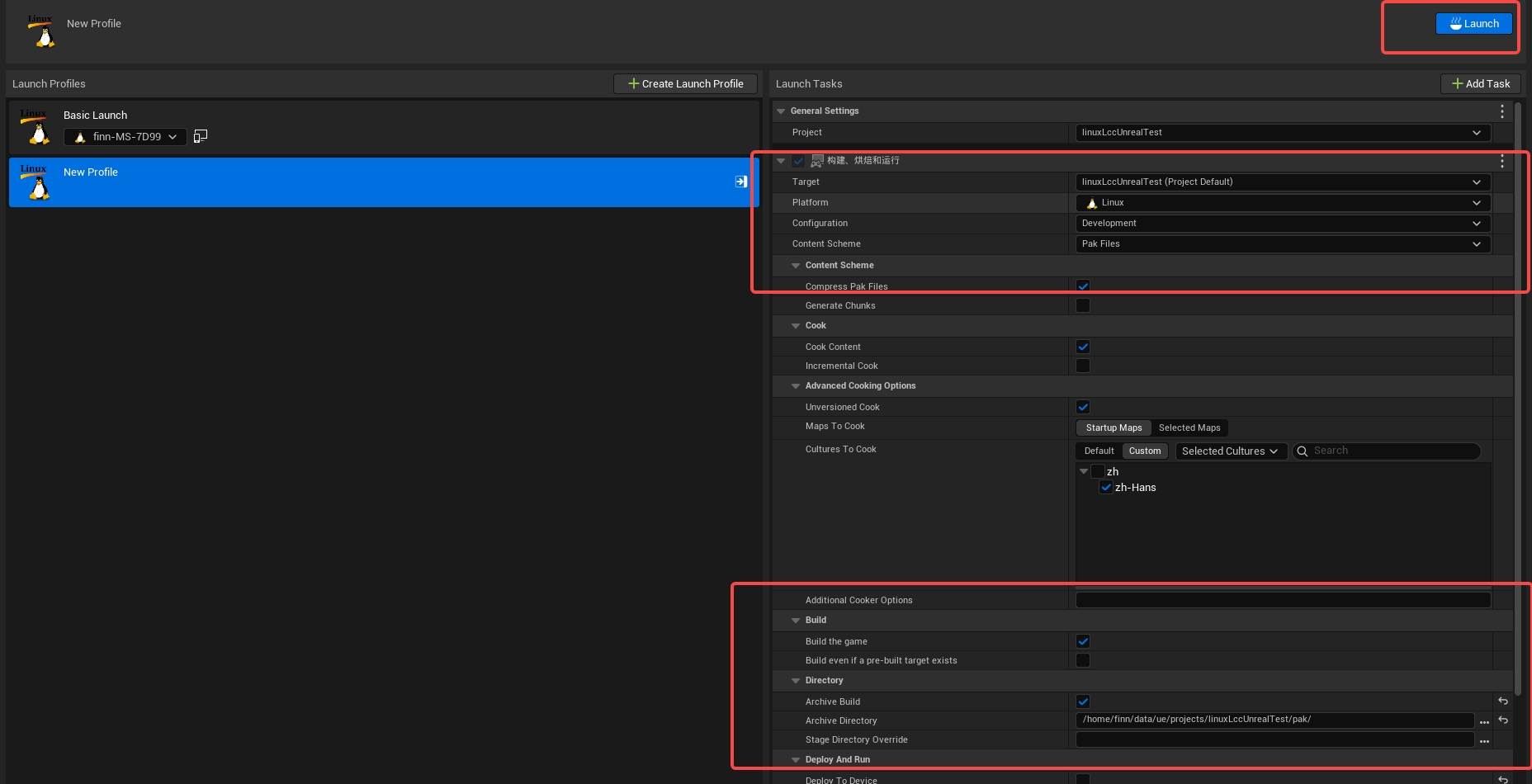Toggle Build the game checkbox
This screenshot has width=1532, height=784.
point(1083,641)
